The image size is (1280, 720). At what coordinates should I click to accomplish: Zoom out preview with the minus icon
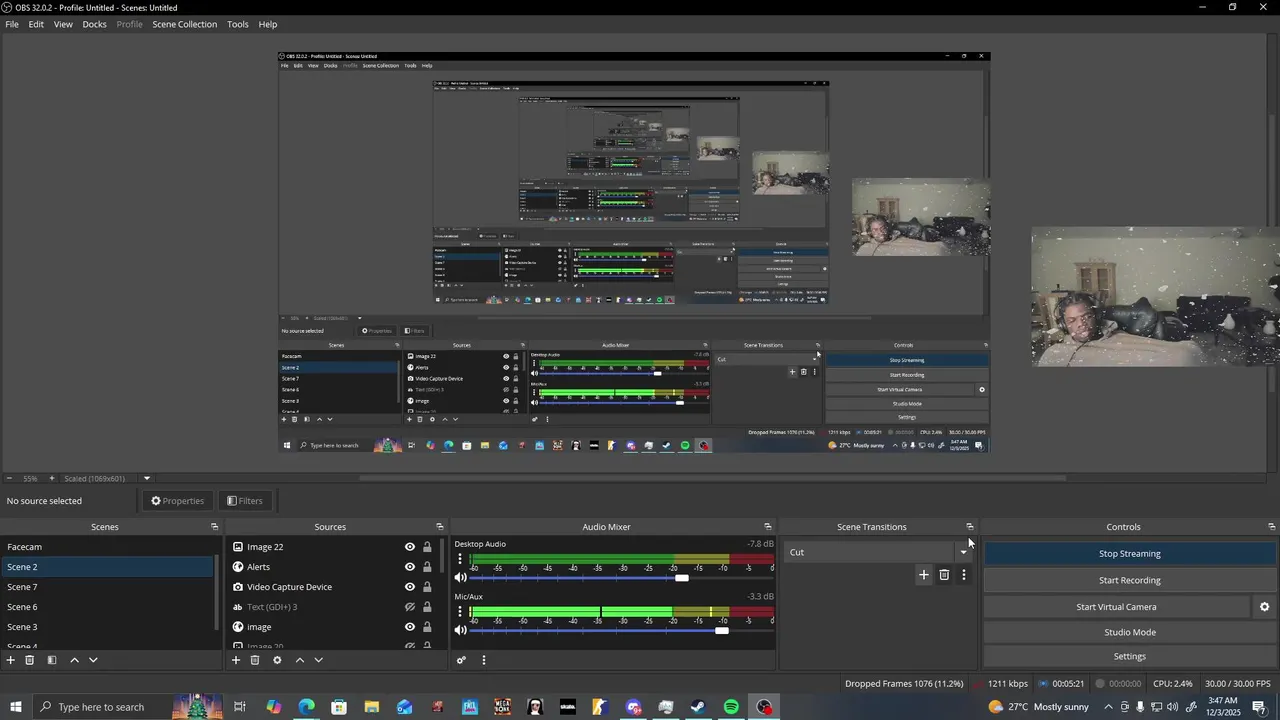point(9,479)
